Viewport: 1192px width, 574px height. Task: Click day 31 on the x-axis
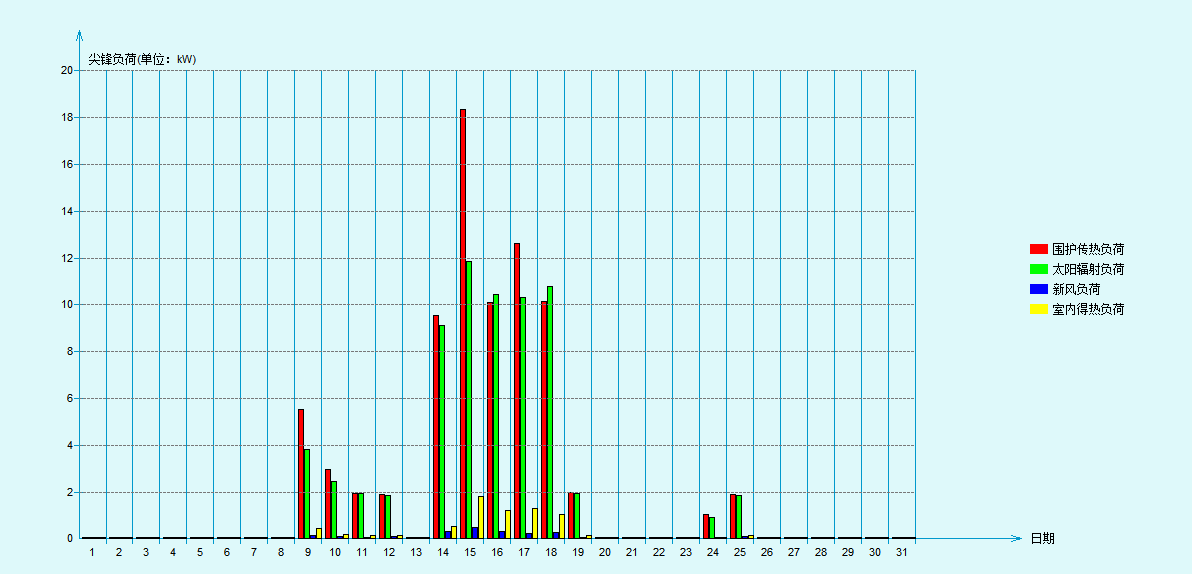pos(902,552)
